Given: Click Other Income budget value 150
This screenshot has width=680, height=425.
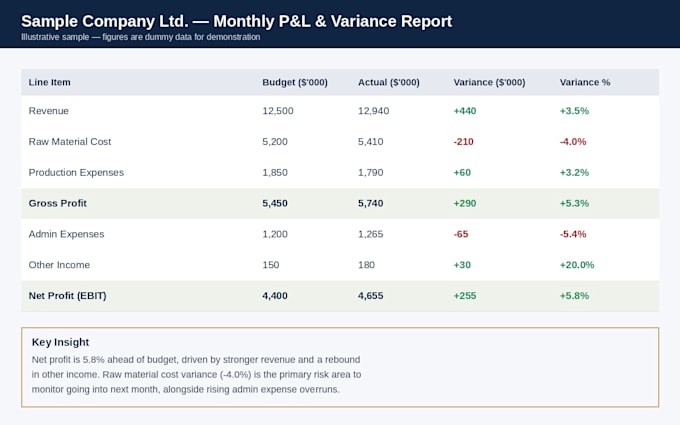Looking at the screenshot, I should 271,265.
